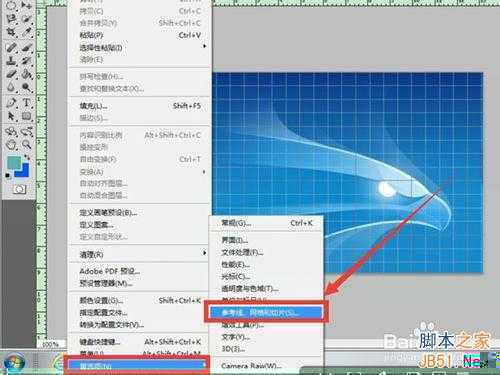Select the Eraser tool
The width and height of the screenshot is (500, 375).
[x=11, y=74]
